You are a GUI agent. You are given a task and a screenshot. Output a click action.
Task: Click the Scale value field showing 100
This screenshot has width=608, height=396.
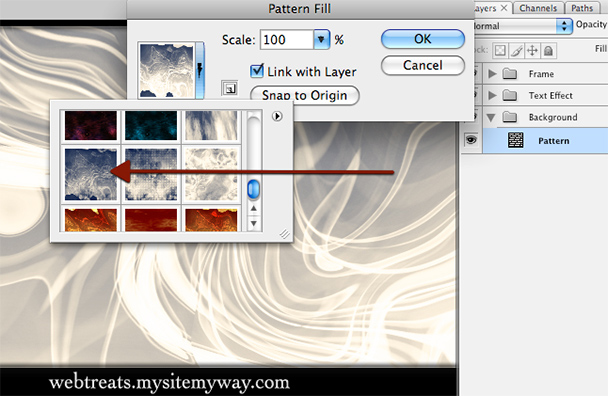tap(287, 40)
